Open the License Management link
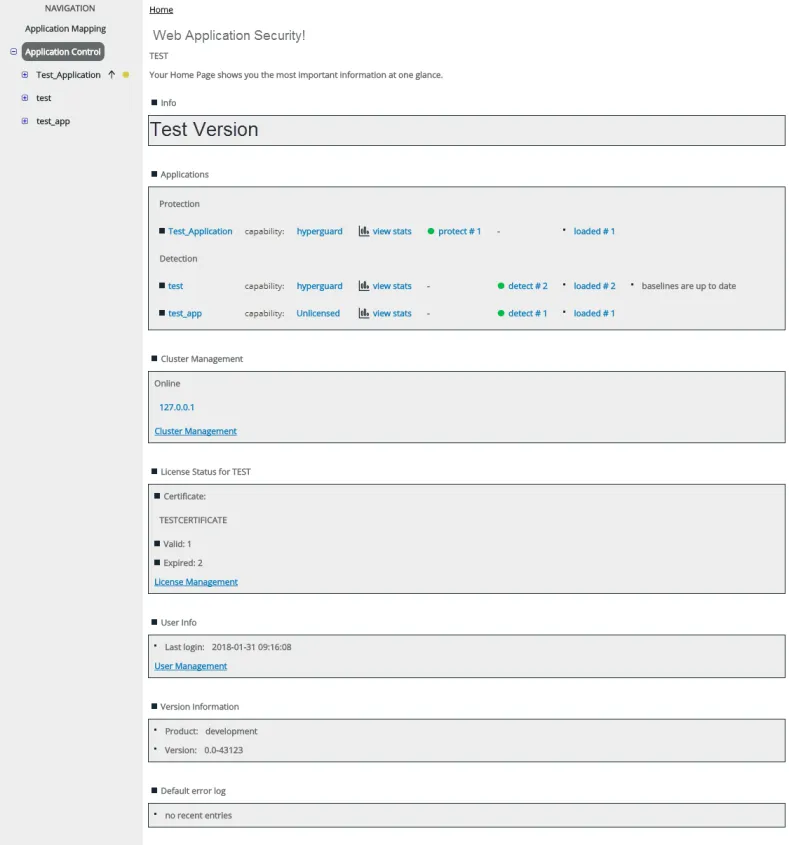The image size is (789, 845). (196, 582)
